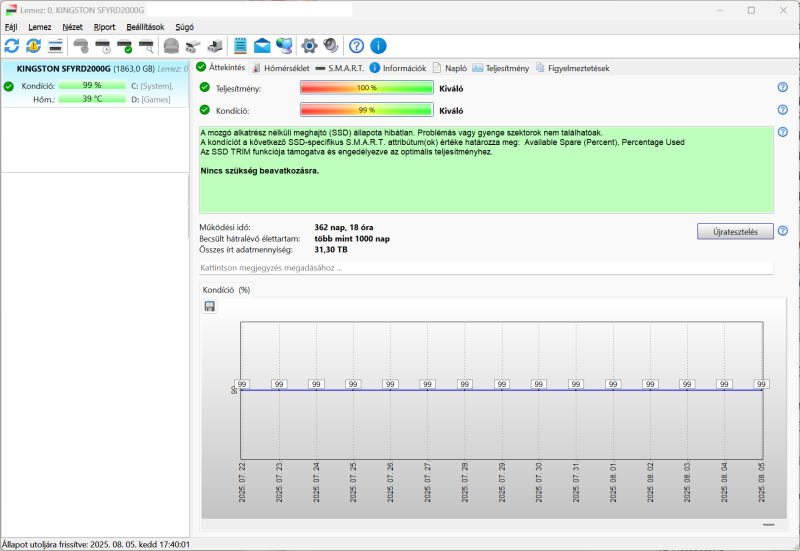
Task: Click the 100 % Teljesítmény bar
Action: (x=367, y=88)
